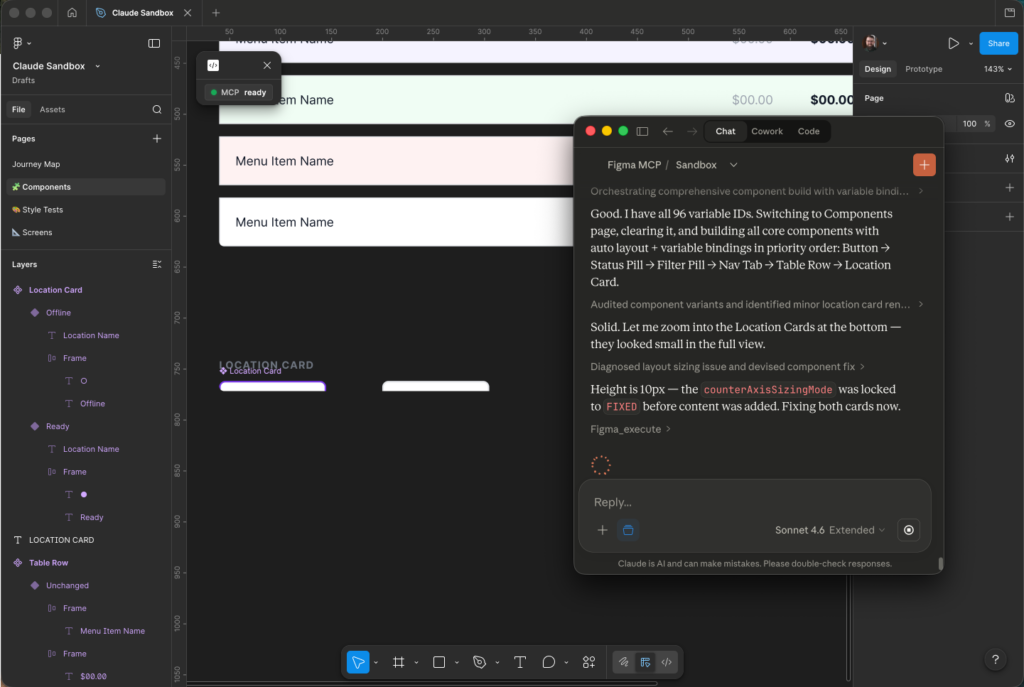The width and height of the screenshot is (1024, 687).
Task: Toggle the annotate pencil tool
Action: pyautogui.click(x=622, y=662)
